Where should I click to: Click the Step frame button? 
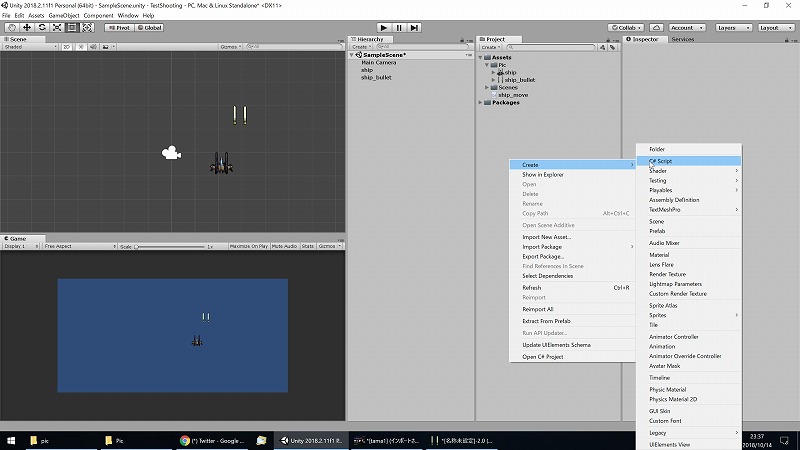[414, 28]
